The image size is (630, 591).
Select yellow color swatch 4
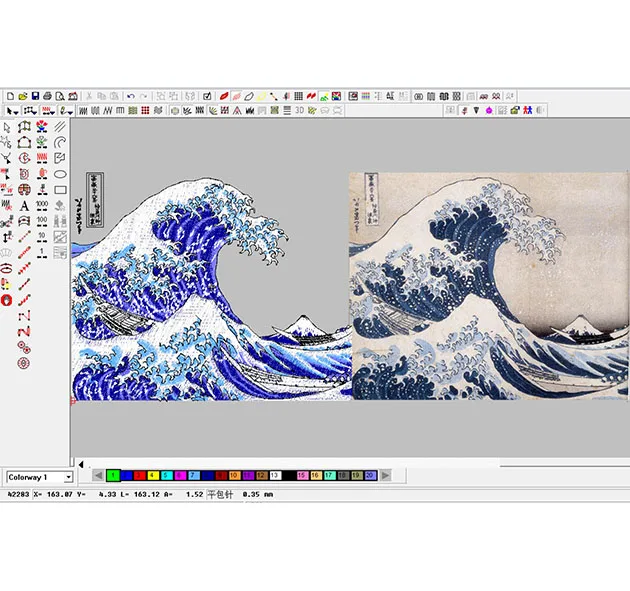point(153,476)
